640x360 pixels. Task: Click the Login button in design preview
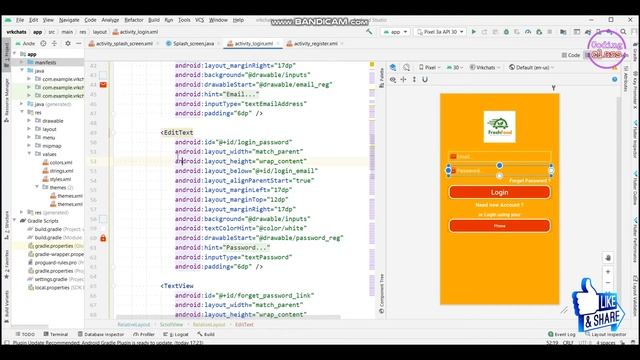pos(500,192)
